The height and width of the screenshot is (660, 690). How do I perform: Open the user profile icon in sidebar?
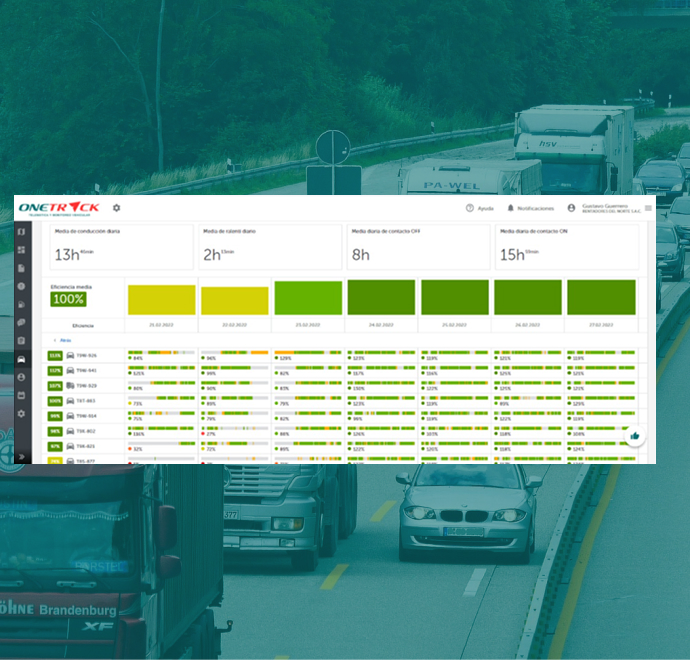21,377
